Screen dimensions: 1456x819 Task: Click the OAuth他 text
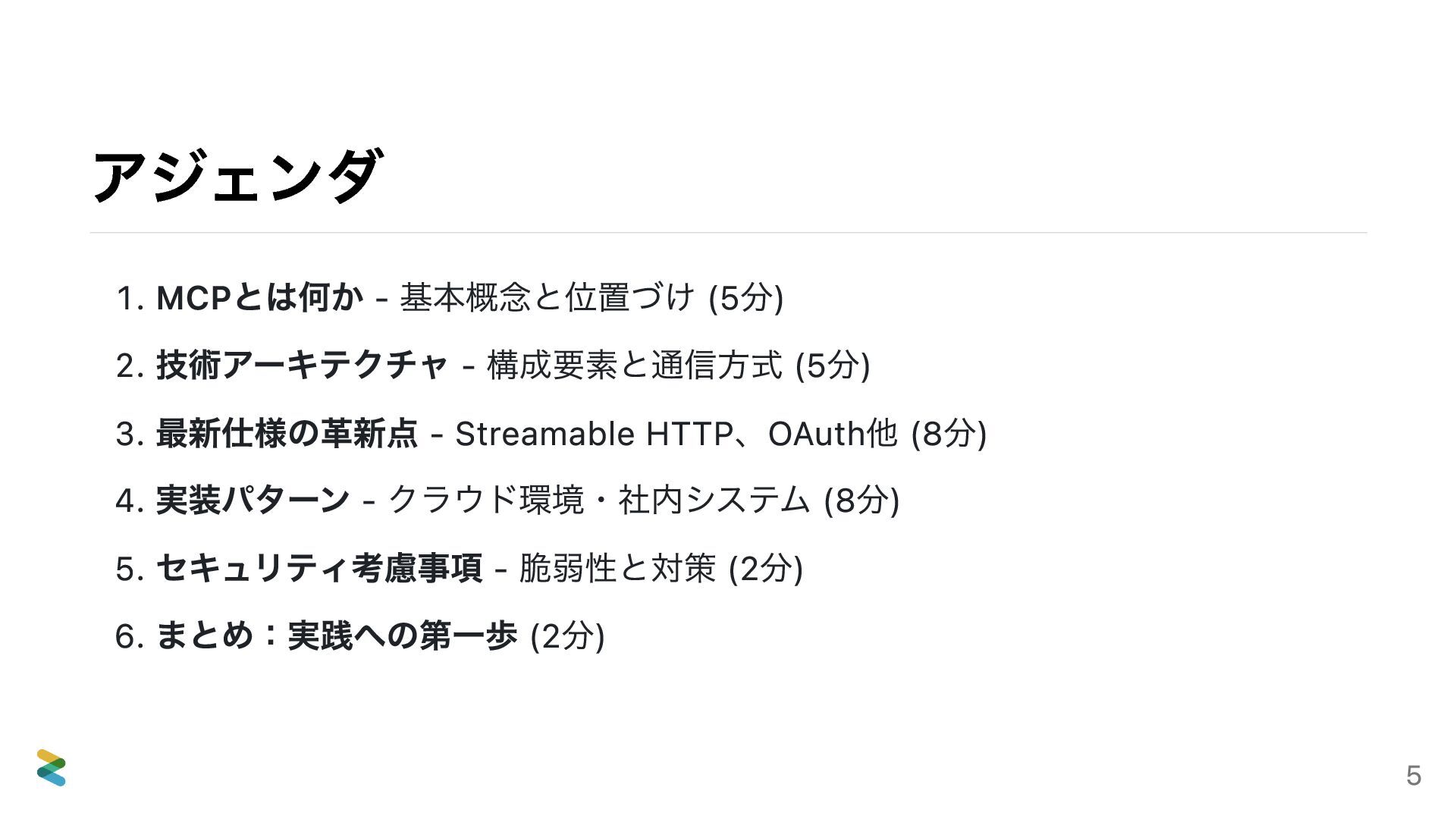tap(833, 434)
